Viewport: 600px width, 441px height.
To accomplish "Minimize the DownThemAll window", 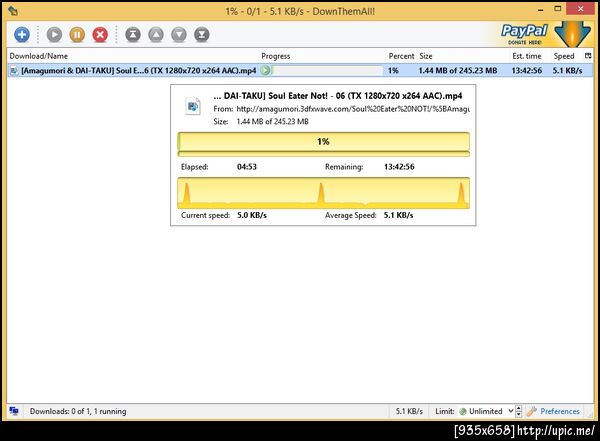I will (540, 10).
